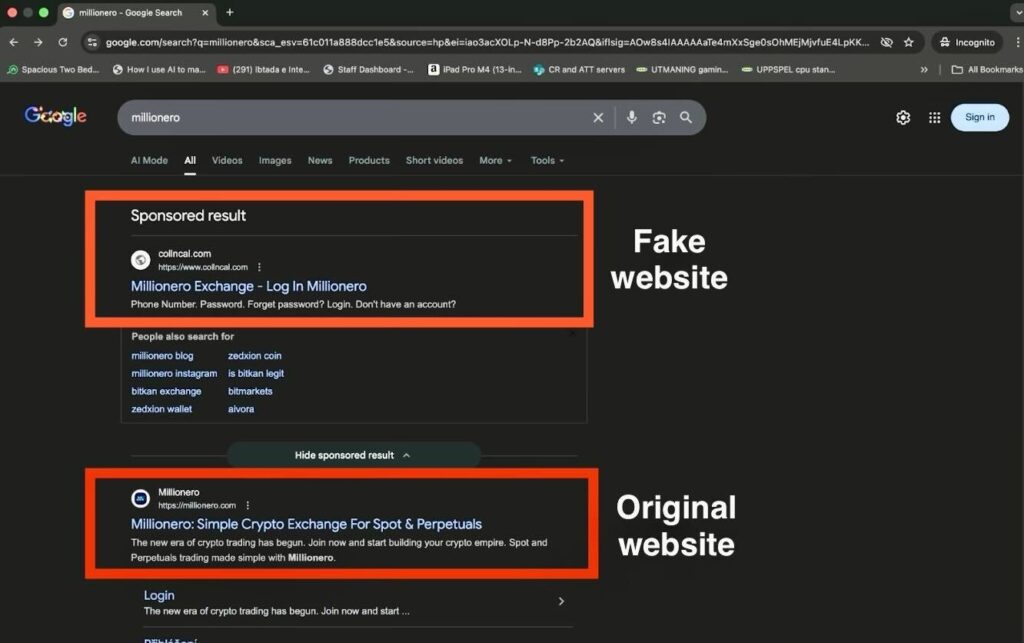Toggle tracking protection eye icon in address bar
The width and height of the screenshot is (1024, 643).
pos(886,43)
